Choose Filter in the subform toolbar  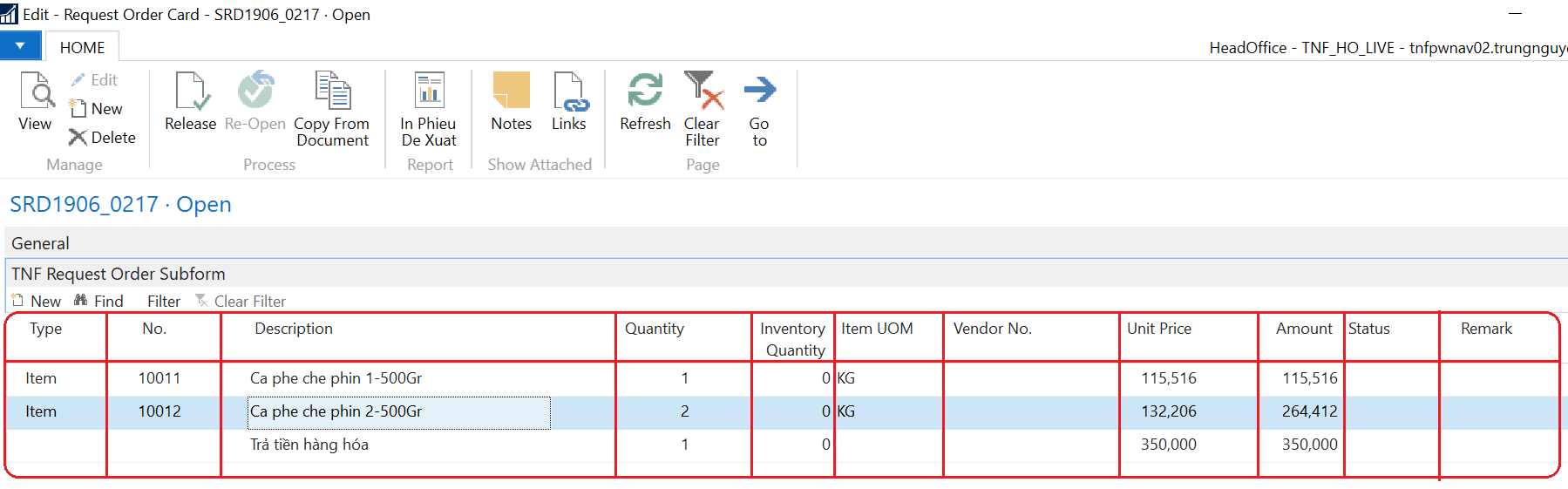164,301
